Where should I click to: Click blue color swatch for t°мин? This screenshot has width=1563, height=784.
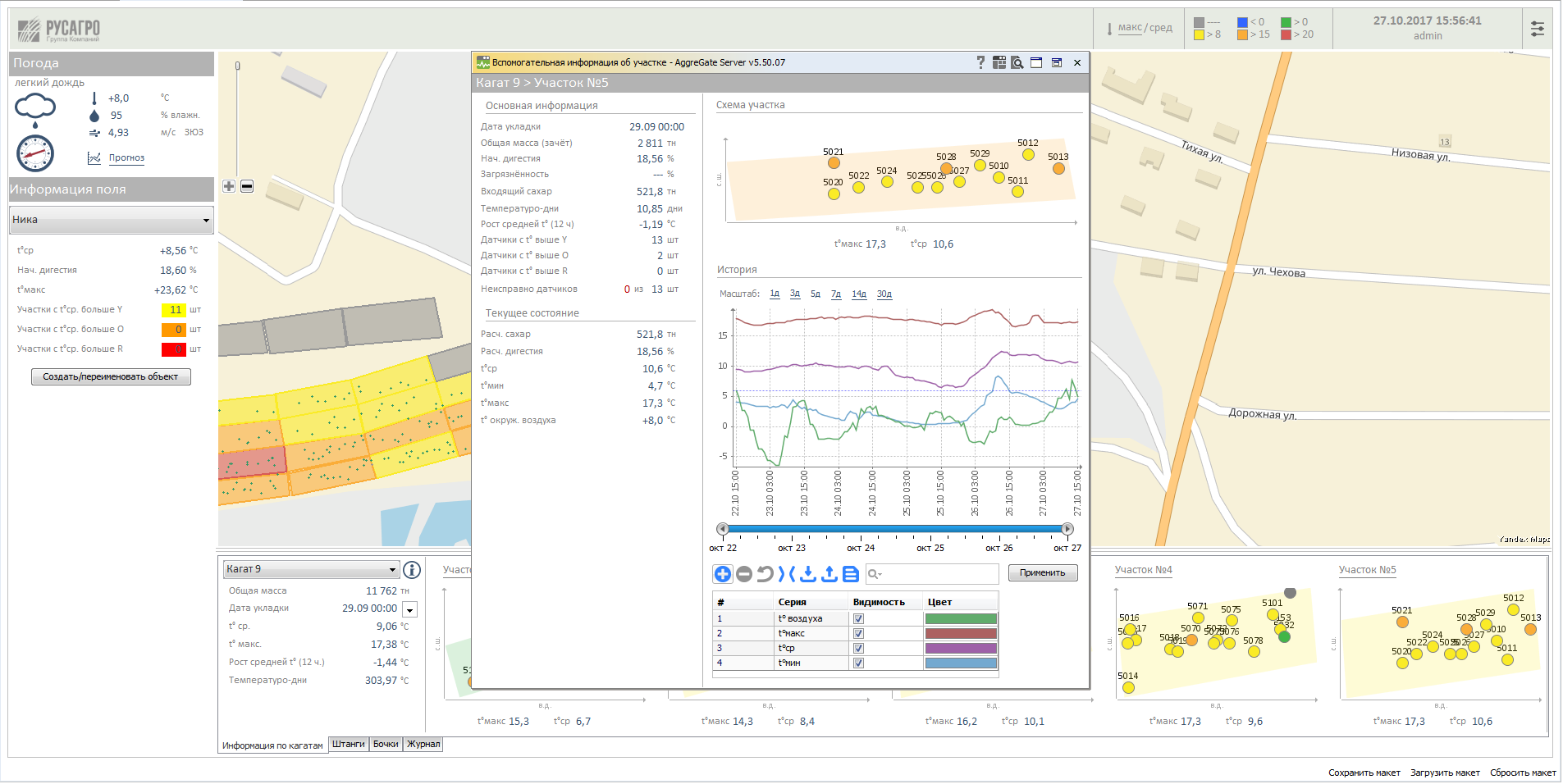[x=961, y=663]
